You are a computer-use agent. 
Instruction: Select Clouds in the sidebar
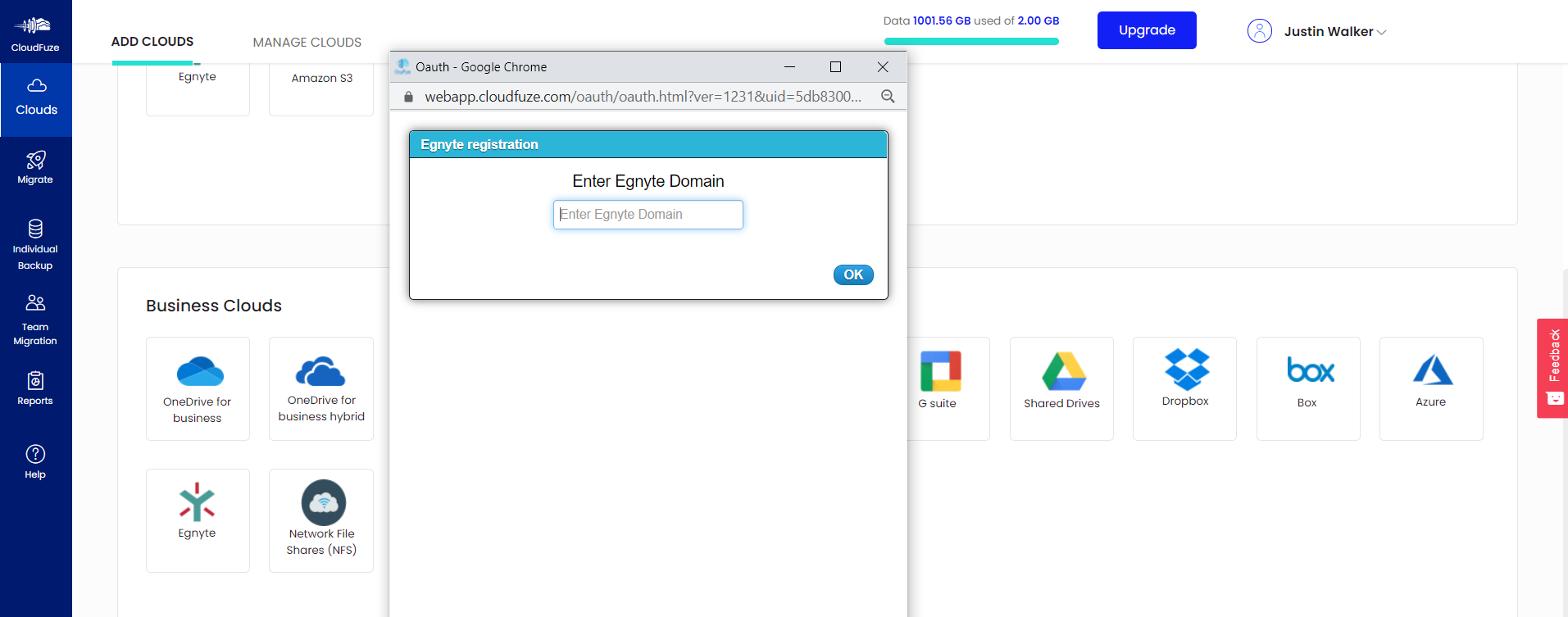[36, 99]
